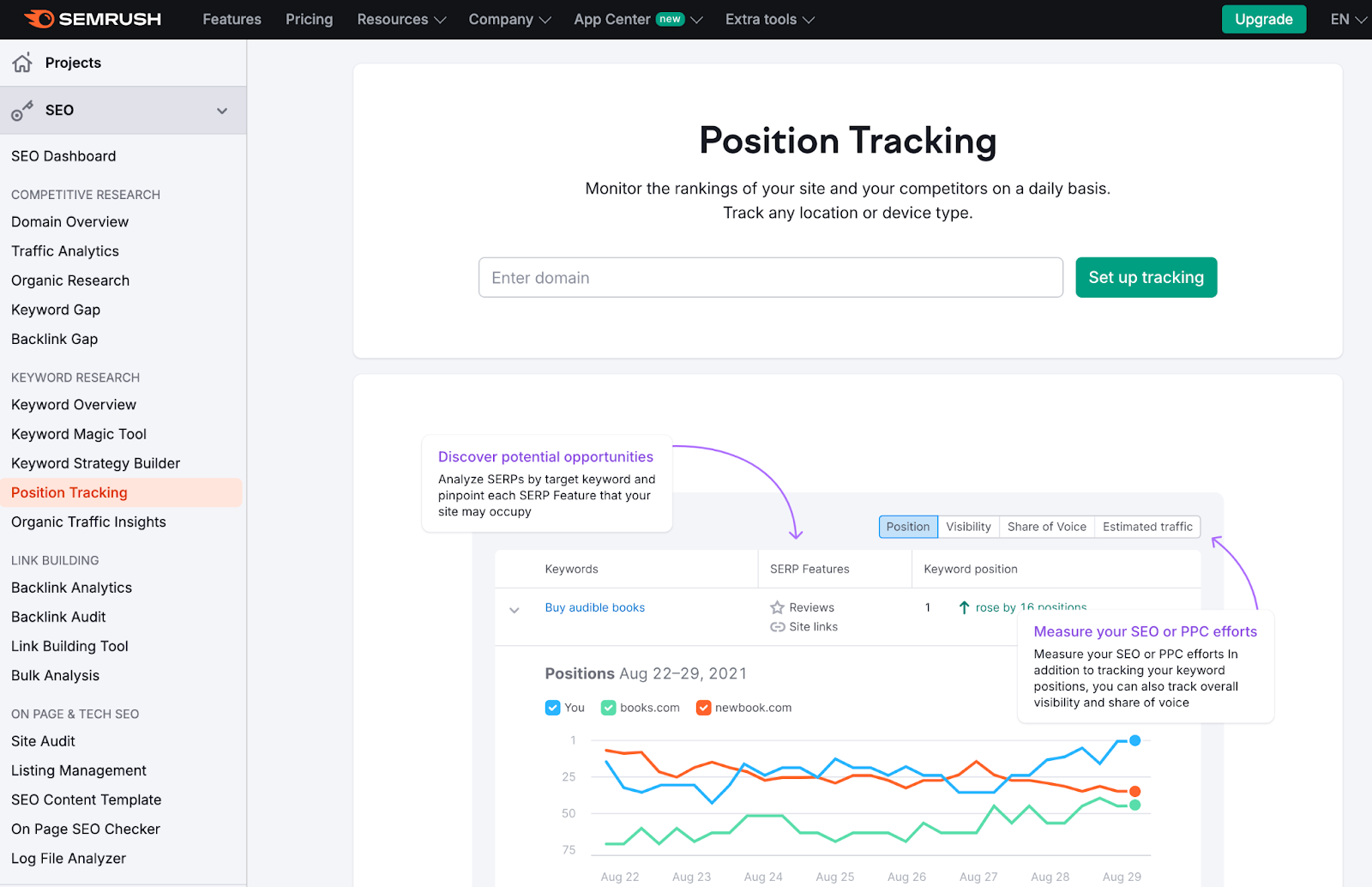This screenshot has width=1372, height=887.
Task: Open Keyword Magic Tool in sidebar
Action: 79,434
